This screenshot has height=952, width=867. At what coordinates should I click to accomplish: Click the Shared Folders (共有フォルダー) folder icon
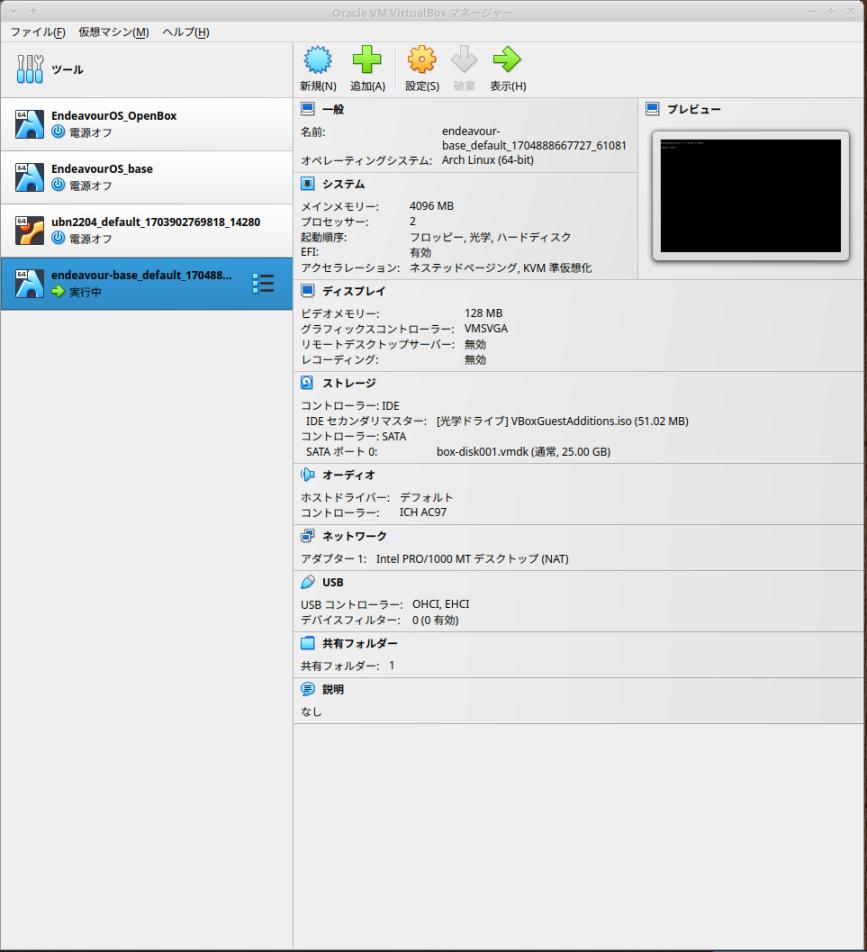pos(308,643)
